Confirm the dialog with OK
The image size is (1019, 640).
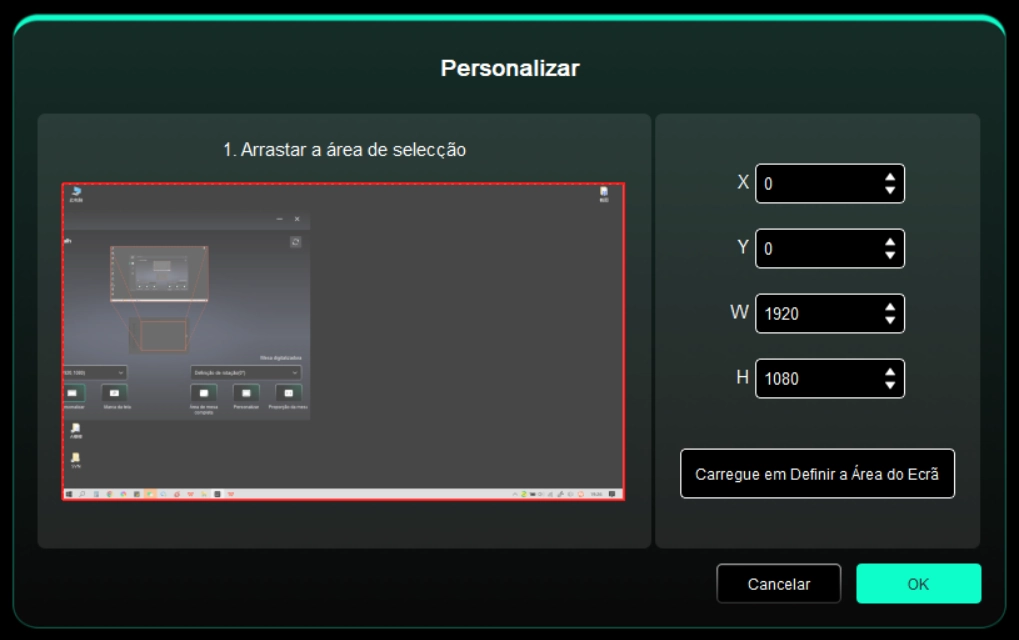click(918, 584)
